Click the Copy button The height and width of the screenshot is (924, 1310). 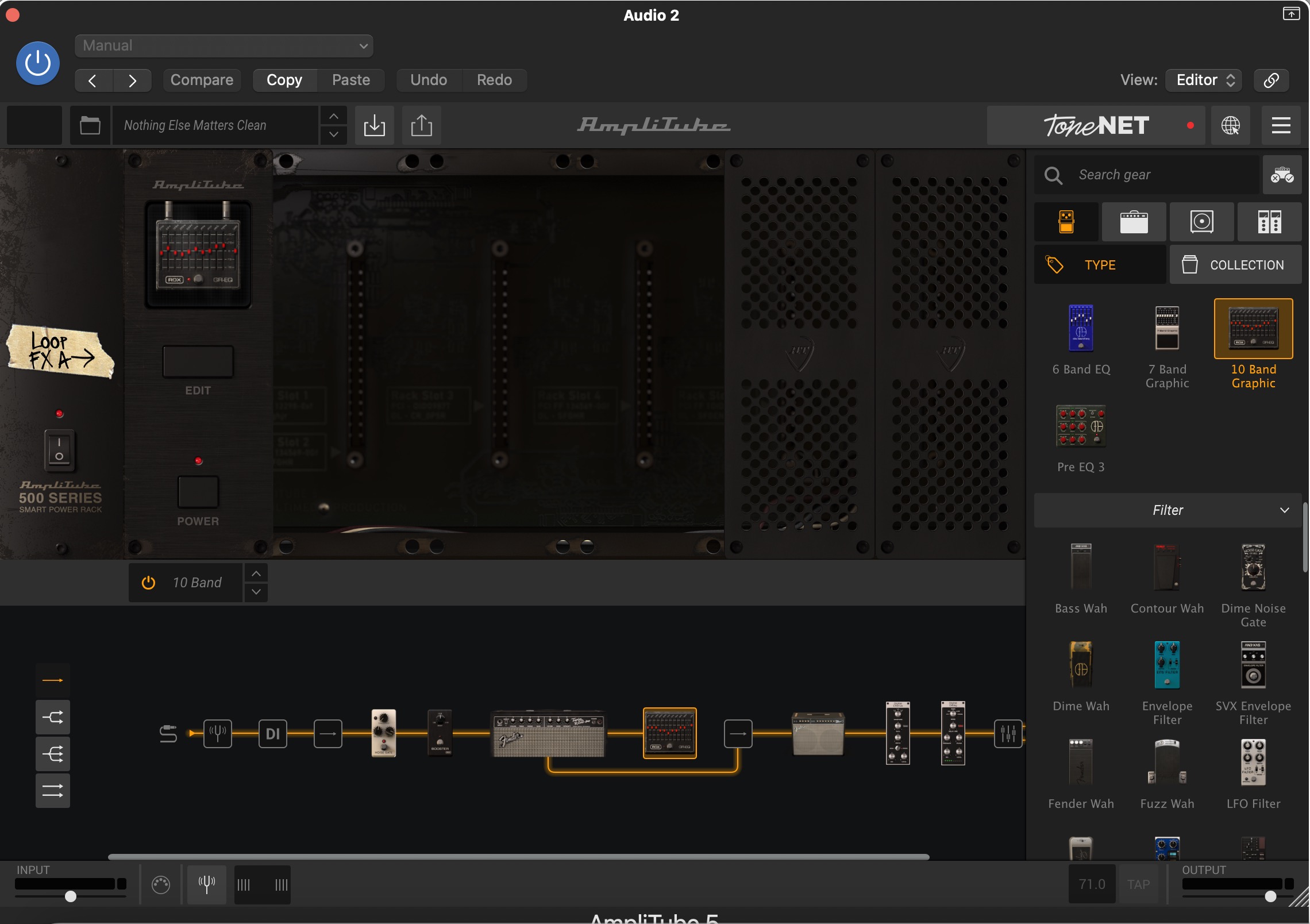[x=284, y=80]
